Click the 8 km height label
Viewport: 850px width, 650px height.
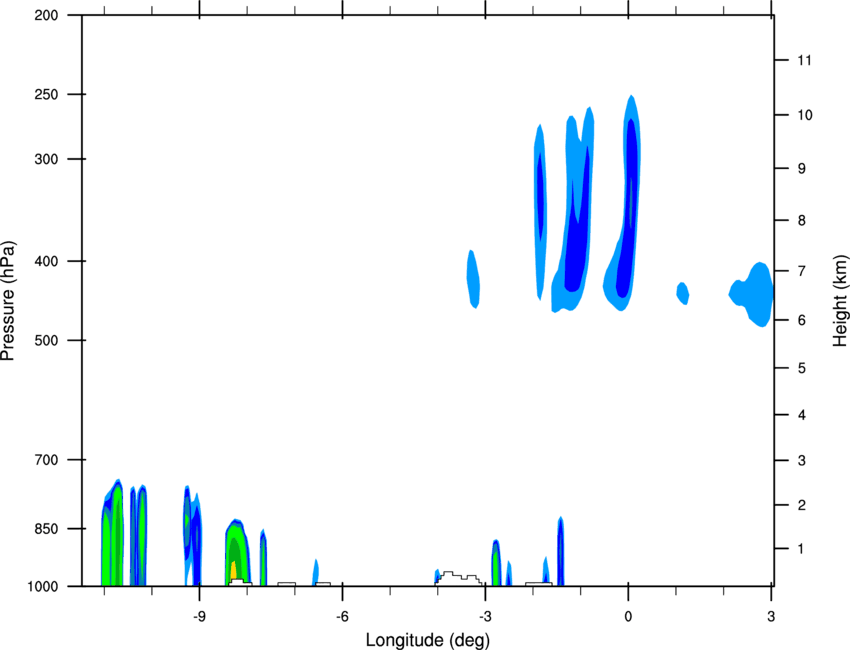(x=801, y=220)
